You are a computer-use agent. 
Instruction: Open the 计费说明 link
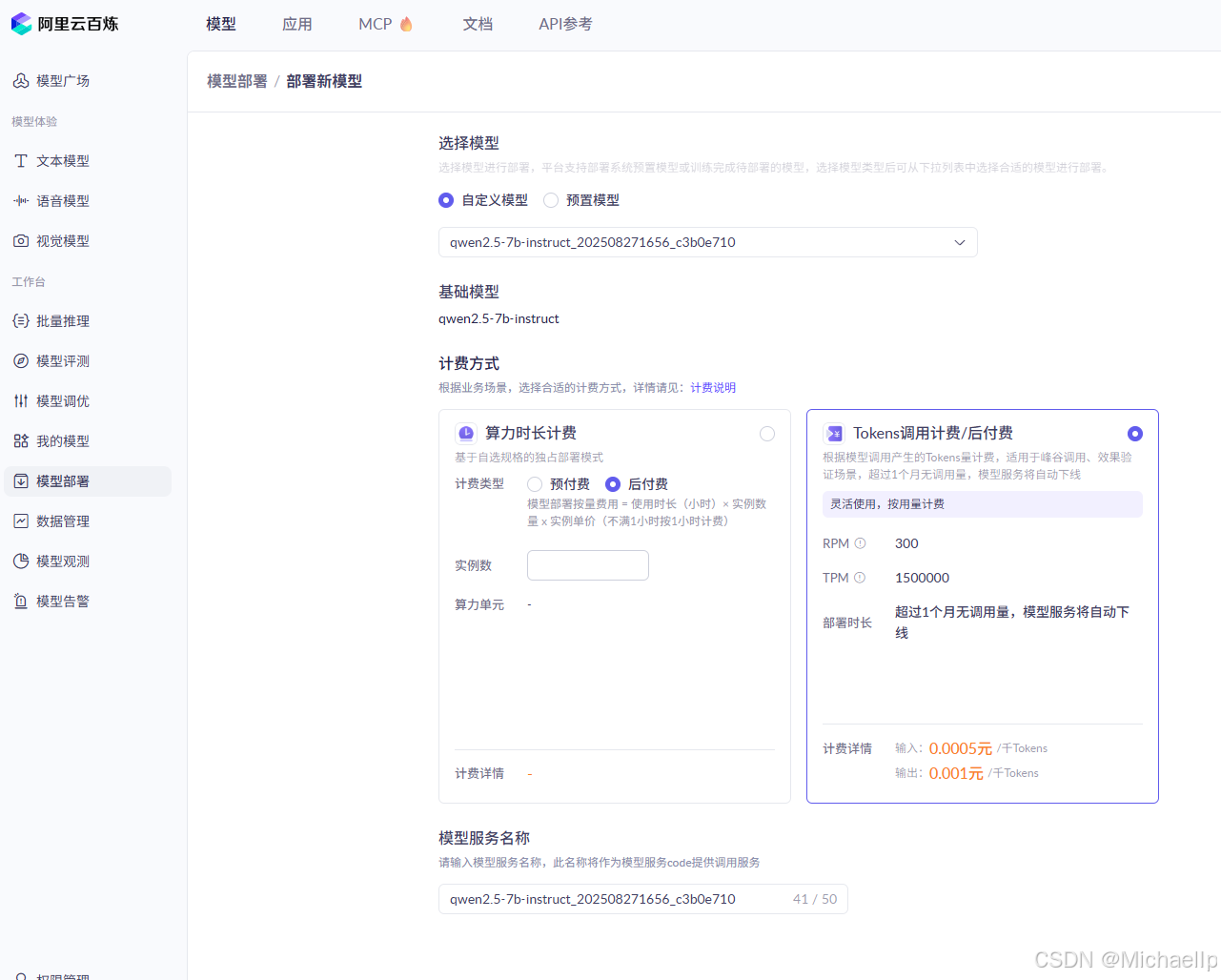tap(713, 388)
